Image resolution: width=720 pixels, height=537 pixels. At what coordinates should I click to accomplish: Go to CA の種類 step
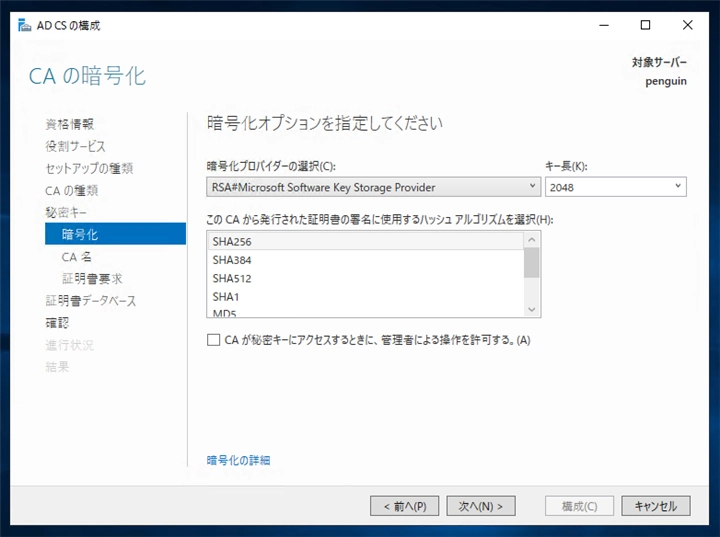pyautogui.click(x=72, y=190)
